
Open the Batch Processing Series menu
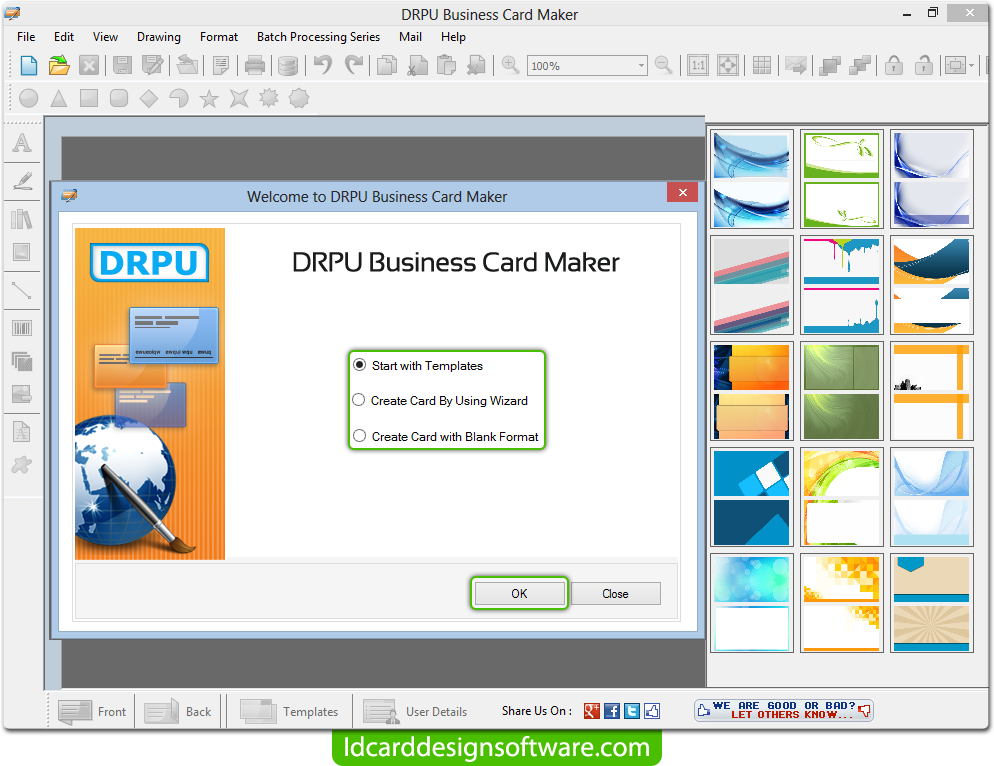tap(318, 37)
